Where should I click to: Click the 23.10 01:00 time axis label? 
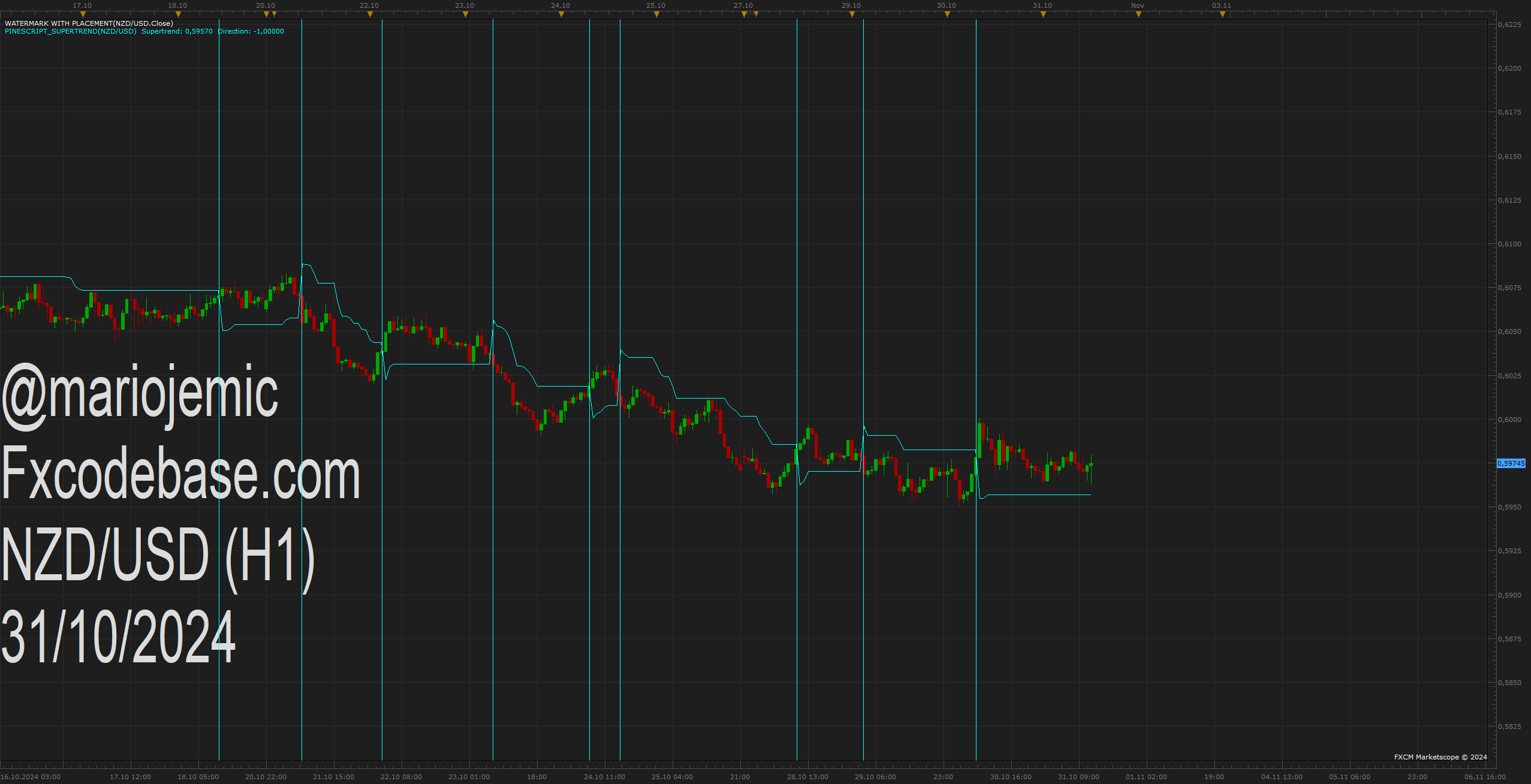pyautogui.click(x=469, y=777)
